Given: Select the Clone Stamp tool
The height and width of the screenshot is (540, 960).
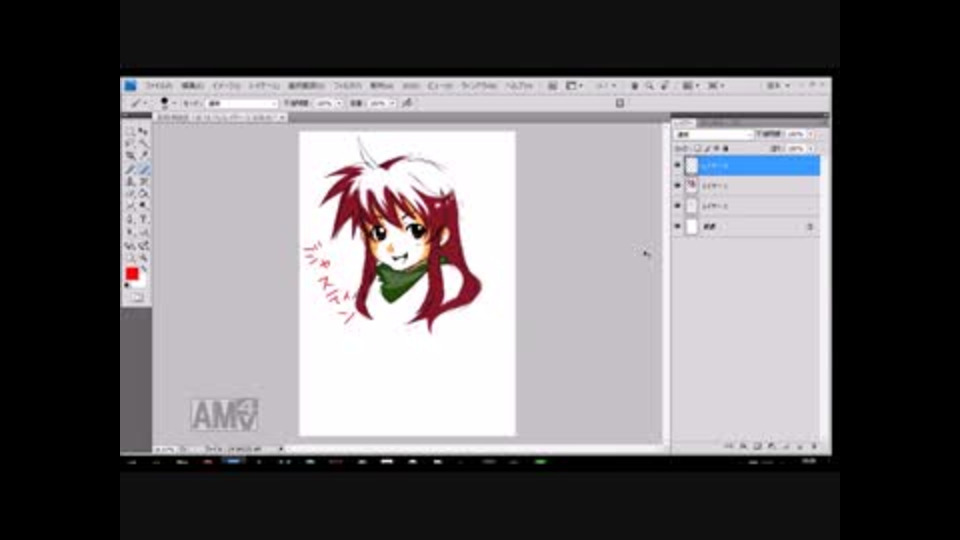Looking at the screenshot, I should (130, 181).
